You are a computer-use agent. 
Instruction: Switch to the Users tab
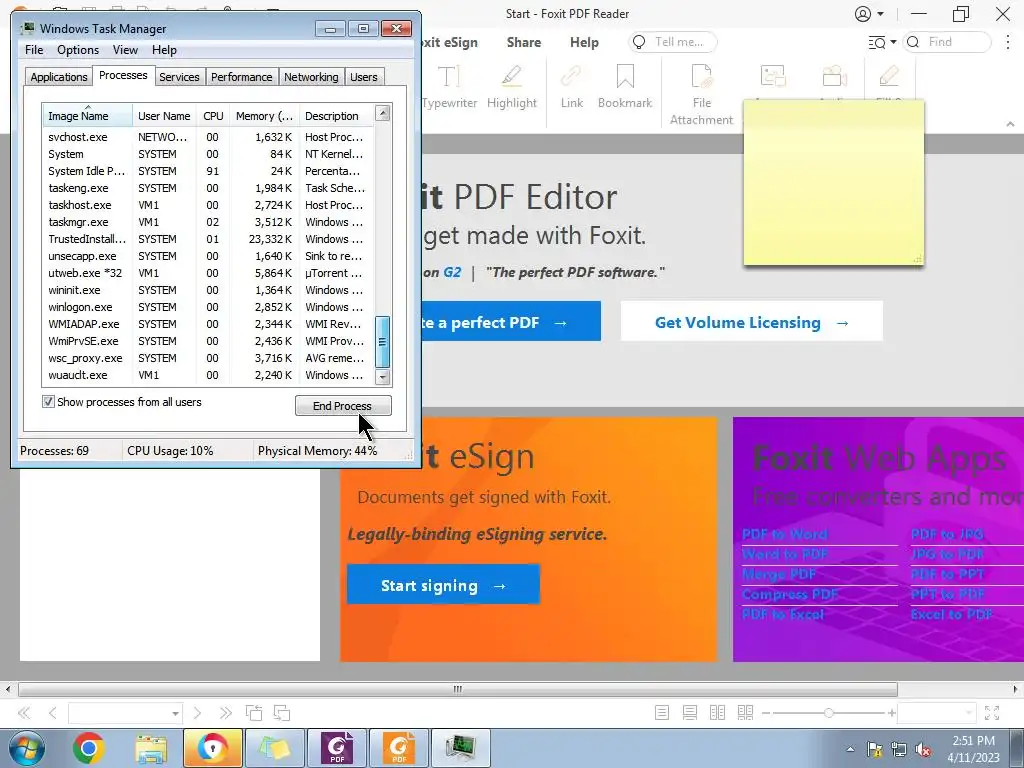(363, 77)
